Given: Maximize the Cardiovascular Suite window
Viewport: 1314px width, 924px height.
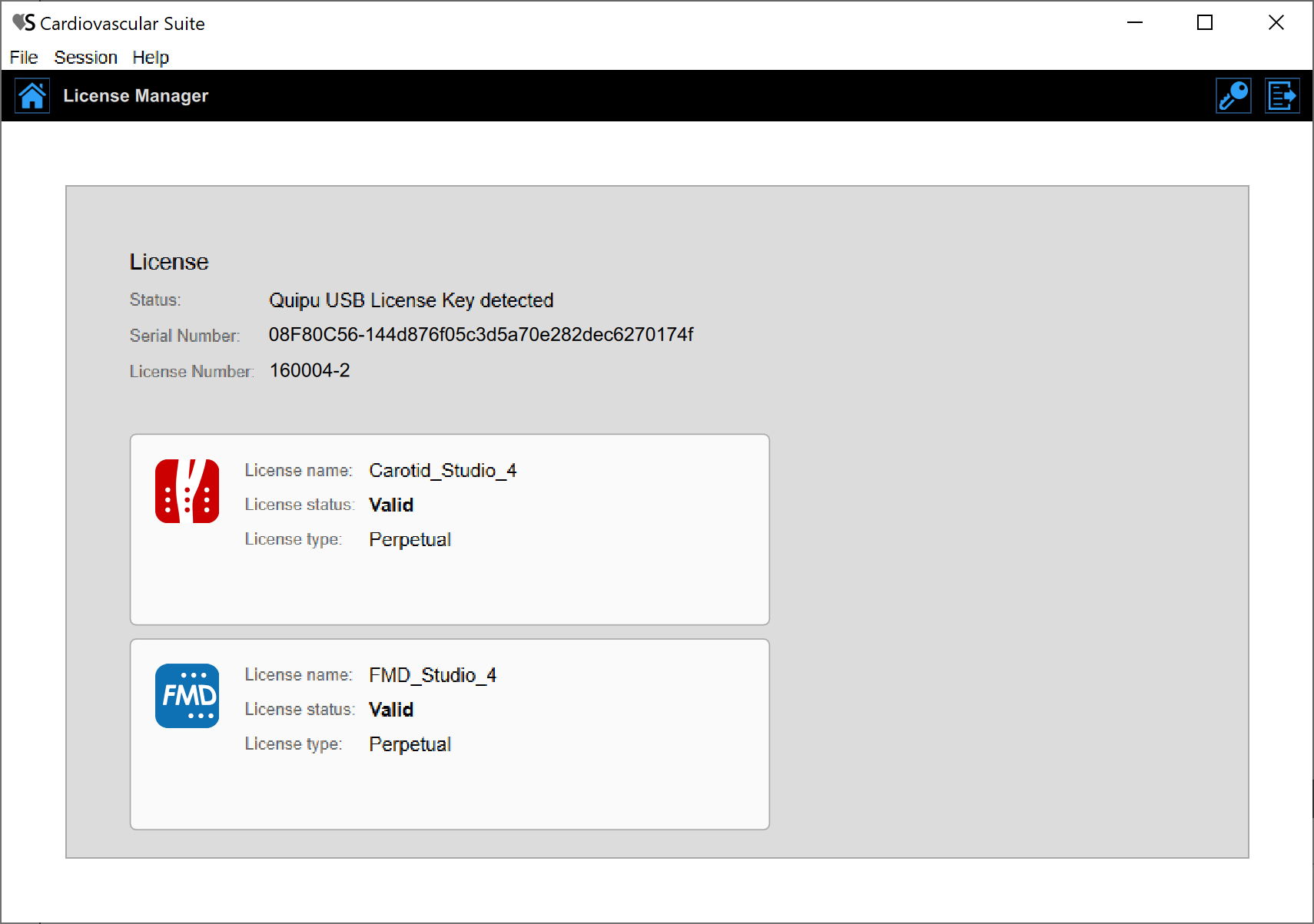Looking at the screenshot, I should tap(1205, 23).
